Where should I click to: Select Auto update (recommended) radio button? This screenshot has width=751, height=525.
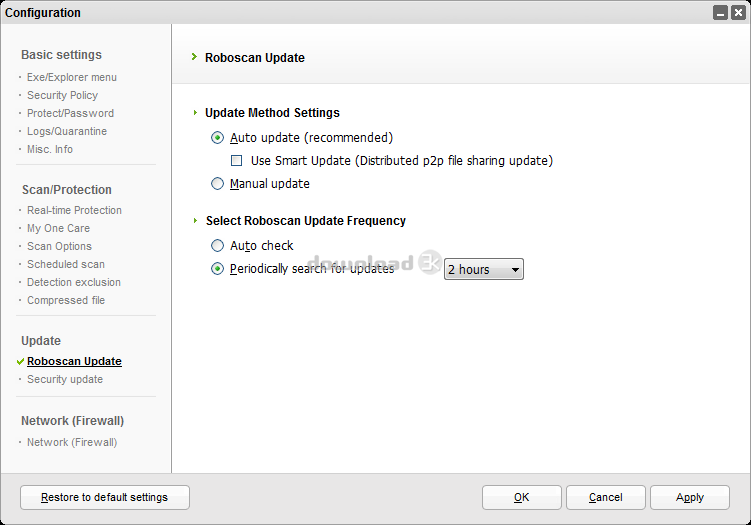(217, 138)
